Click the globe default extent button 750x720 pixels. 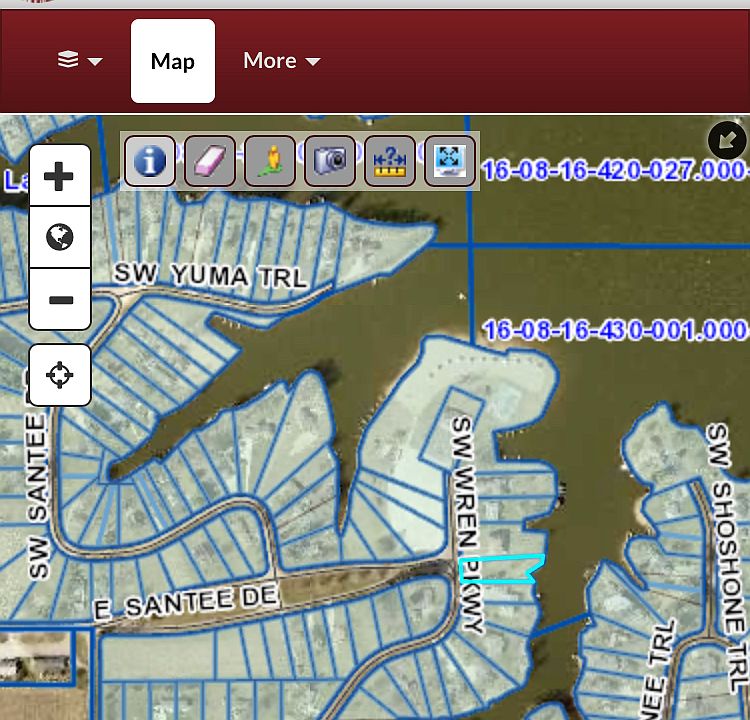click(x=60, y=237)
